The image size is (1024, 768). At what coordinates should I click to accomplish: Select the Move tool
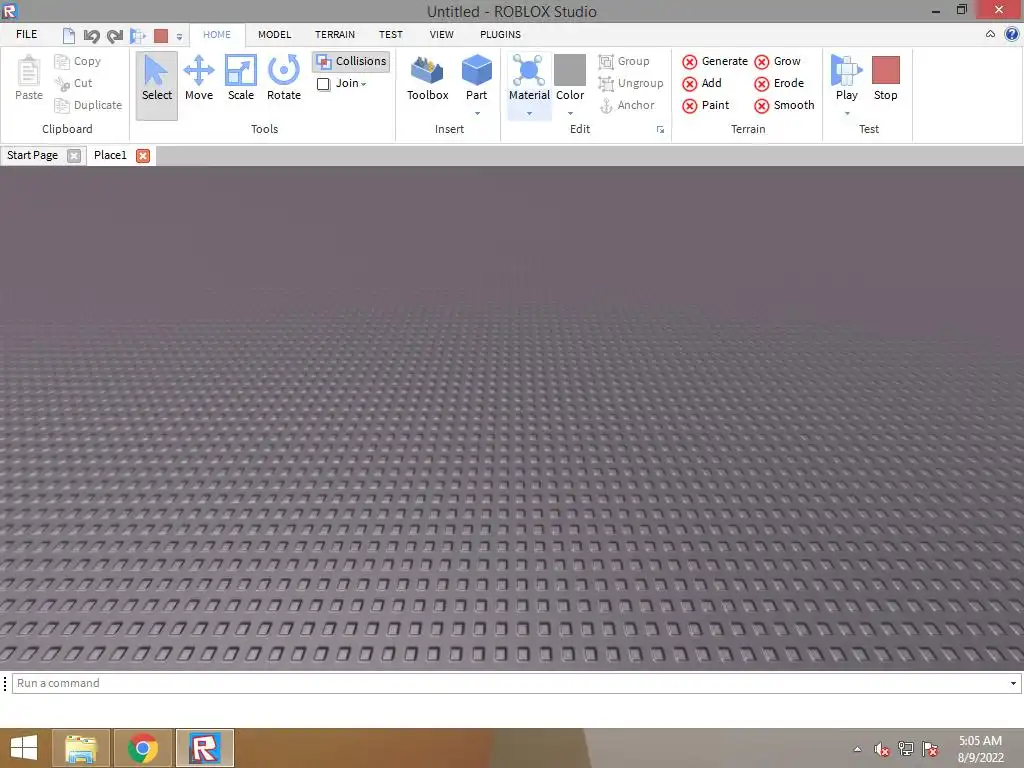click(199, 79)
